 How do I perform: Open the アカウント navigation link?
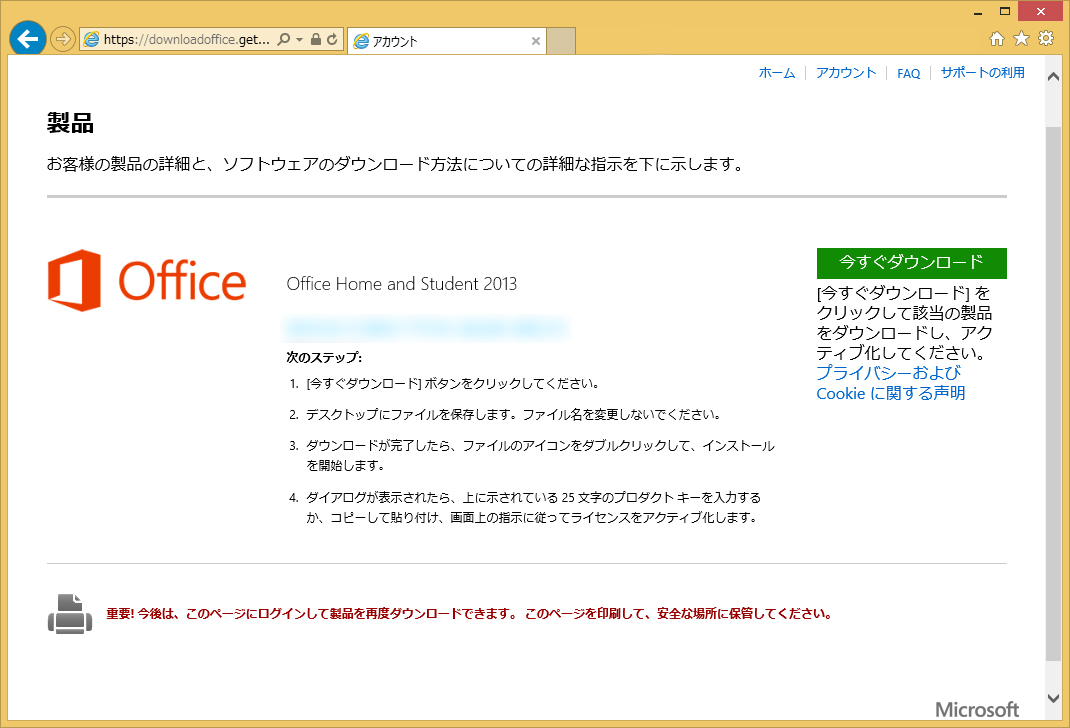pos(846,73)
